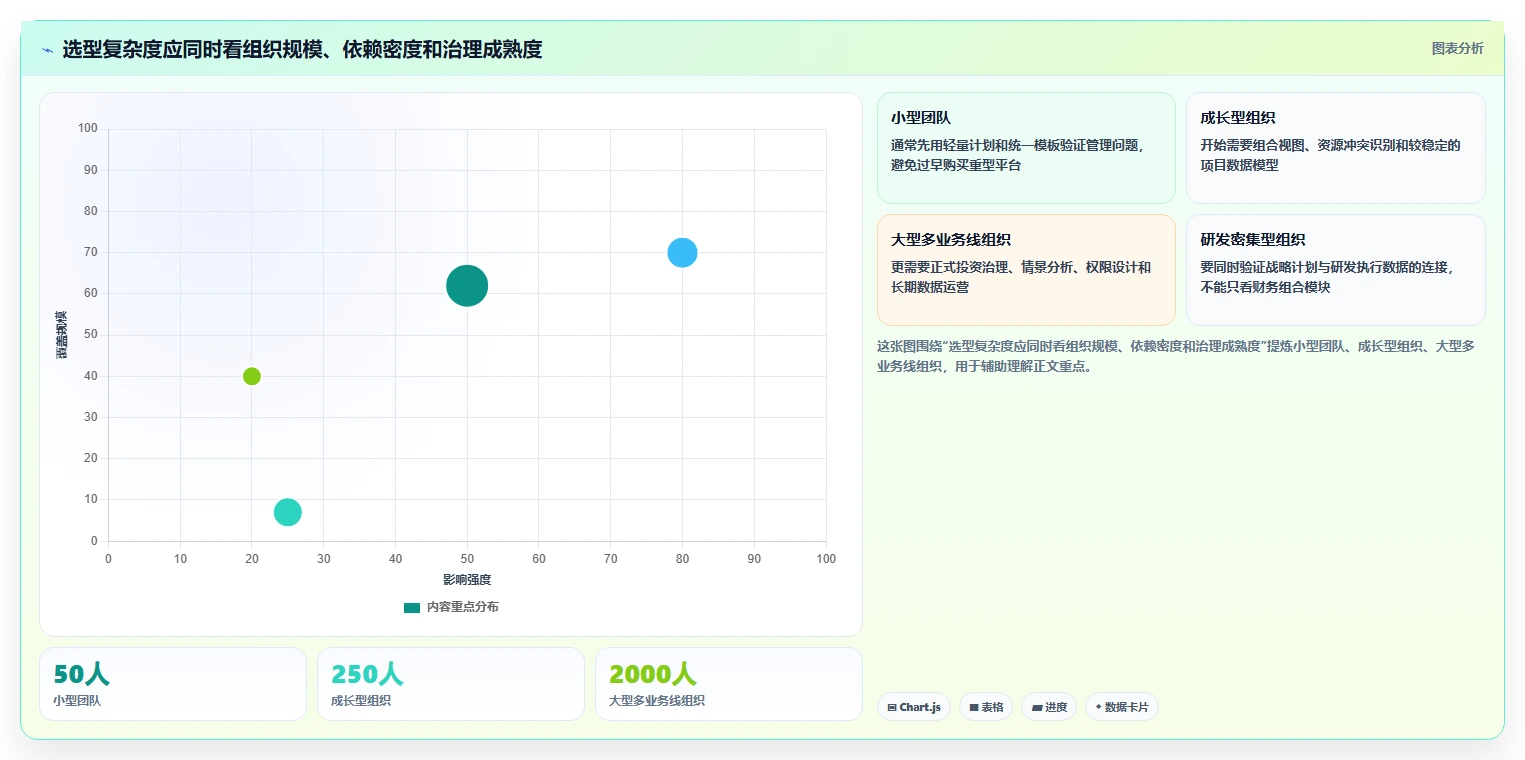Click the 数据卡片 tag chip
Screen dimensions: 1525x760
pos(1122,707)
